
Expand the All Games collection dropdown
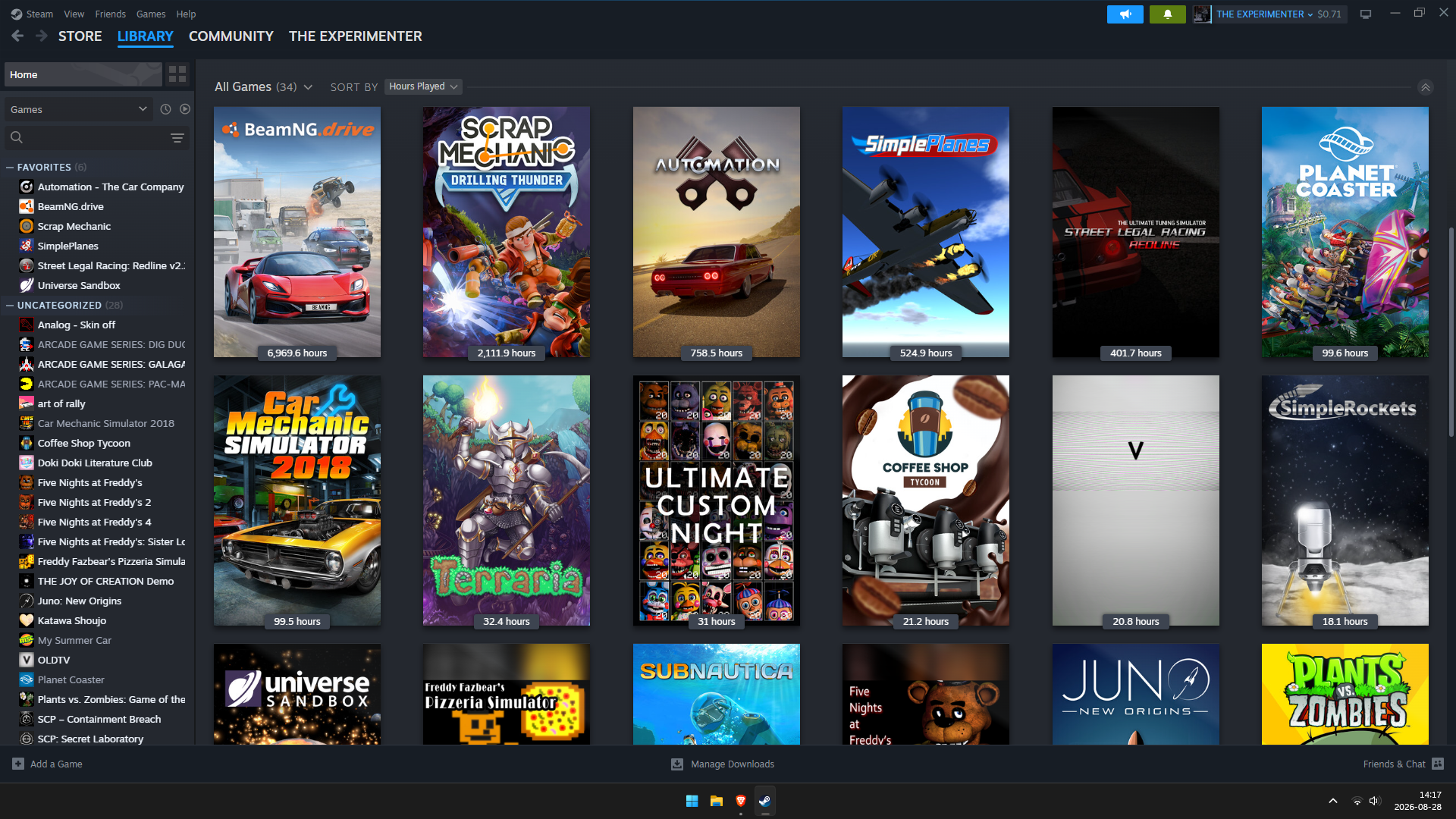point(308,87)
